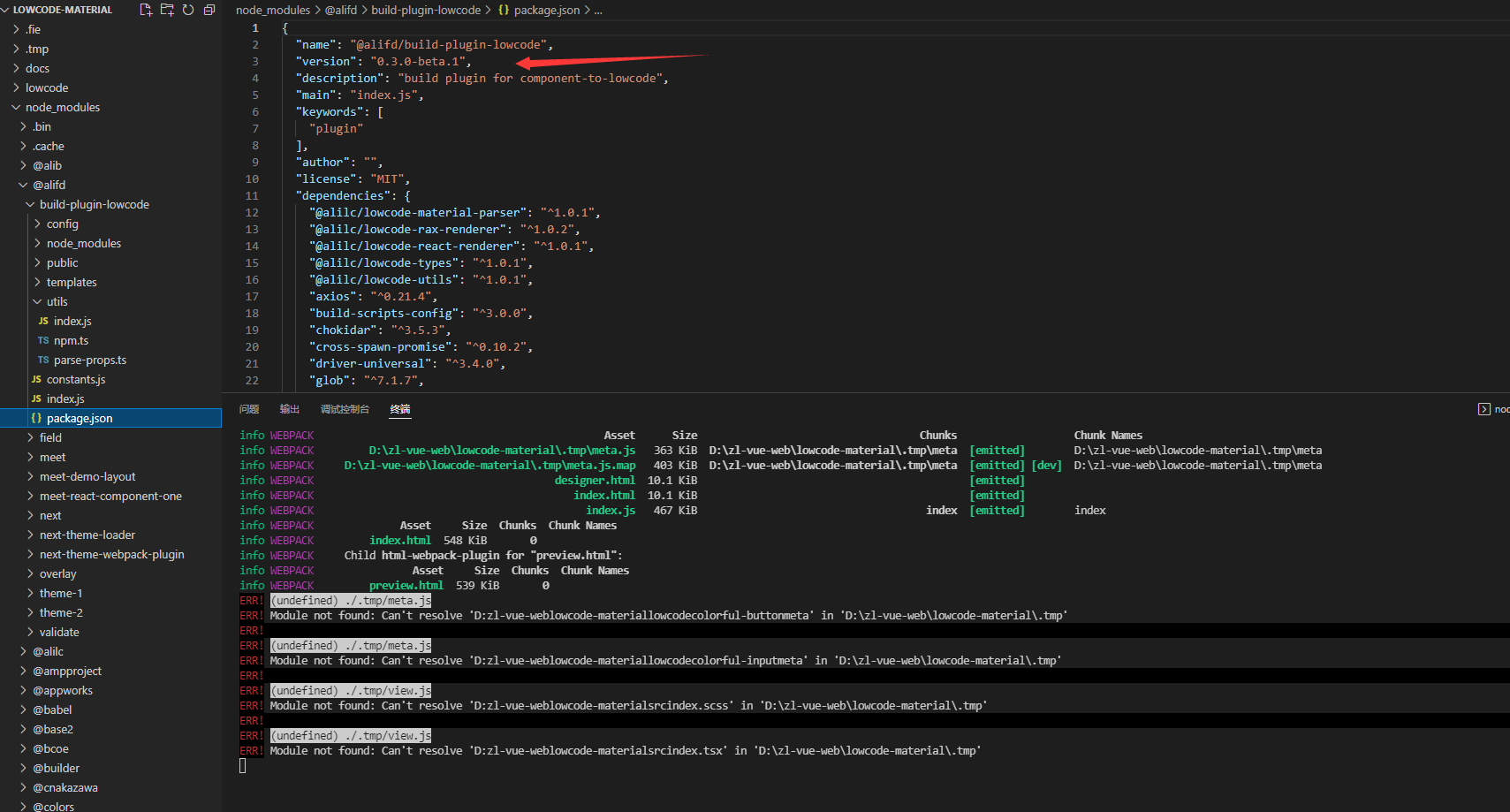This screenshot has height=812, width=1510.
Task: Switch to the 输出 output tab
Action: (x=289, y=409)
